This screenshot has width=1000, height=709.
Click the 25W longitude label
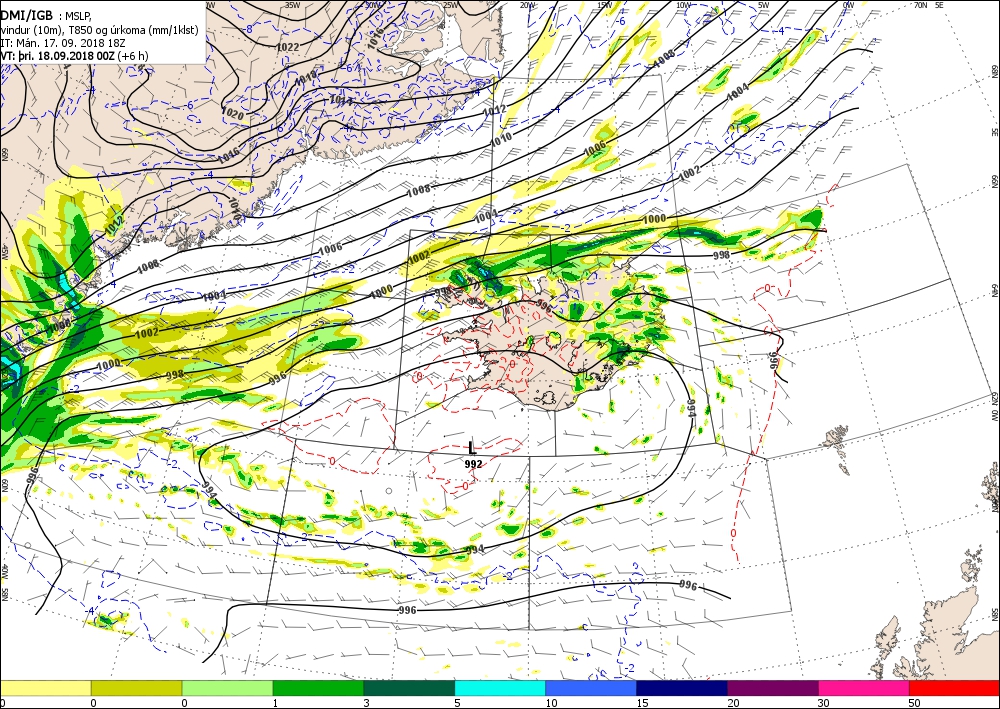[x=450, y=5]
